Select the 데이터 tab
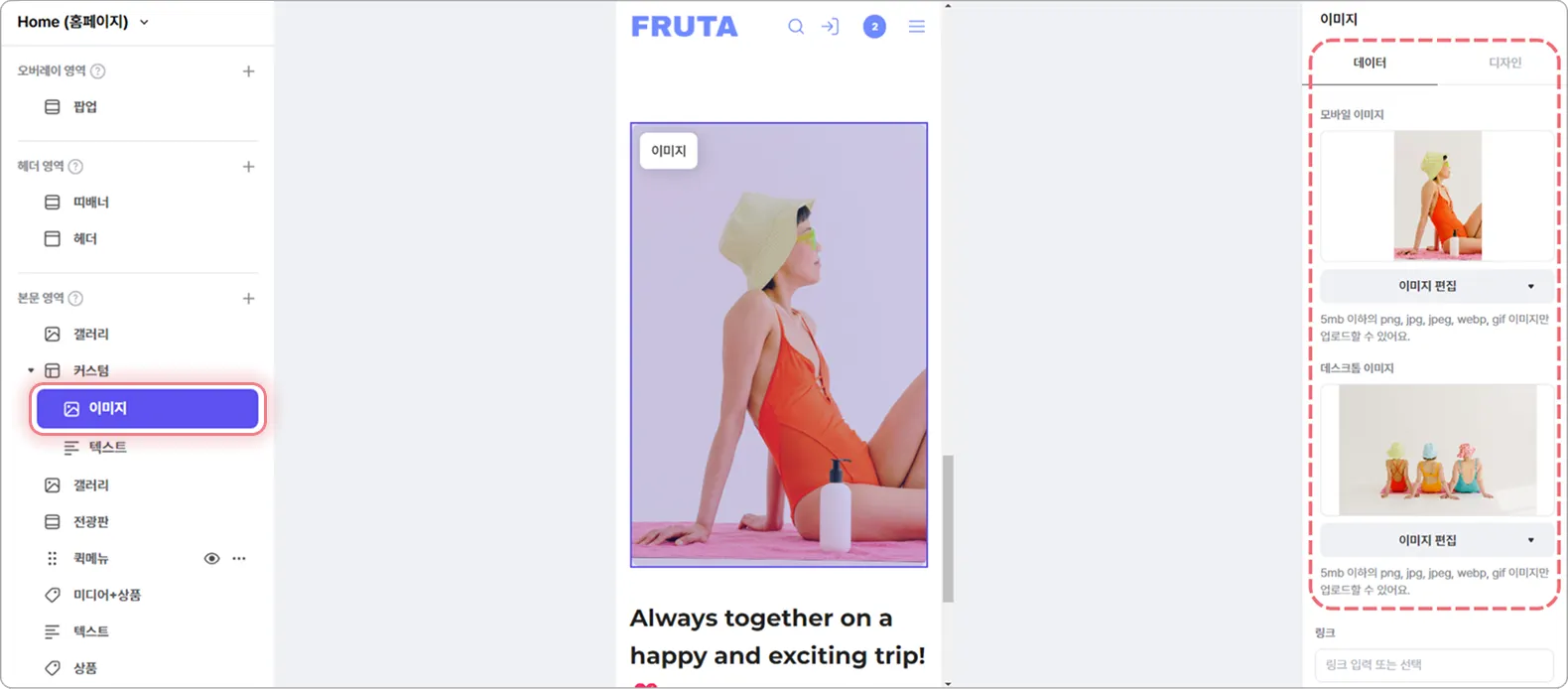This screenshot has width=1568, height=689. click(1370, 63)
